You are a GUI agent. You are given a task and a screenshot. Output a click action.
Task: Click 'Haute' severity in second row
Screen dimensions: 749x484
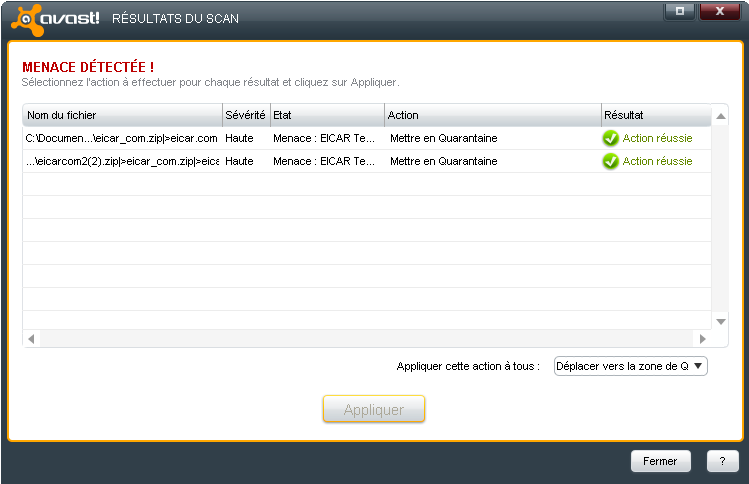pyautogui.click(x=239, y=161)
